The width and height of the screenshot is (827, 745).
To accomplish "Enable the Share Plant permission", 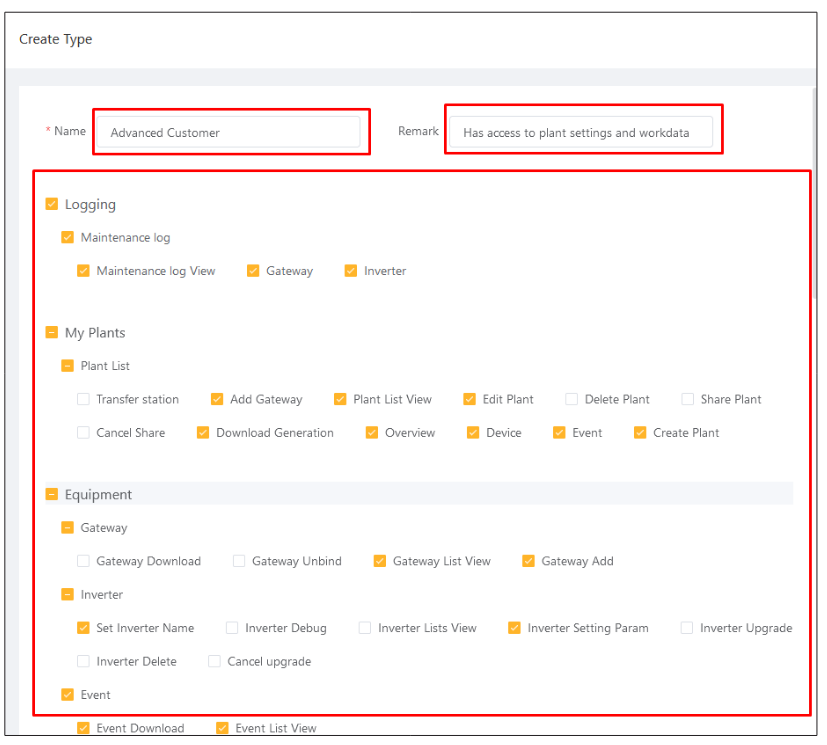I will [x=688, y=399].
